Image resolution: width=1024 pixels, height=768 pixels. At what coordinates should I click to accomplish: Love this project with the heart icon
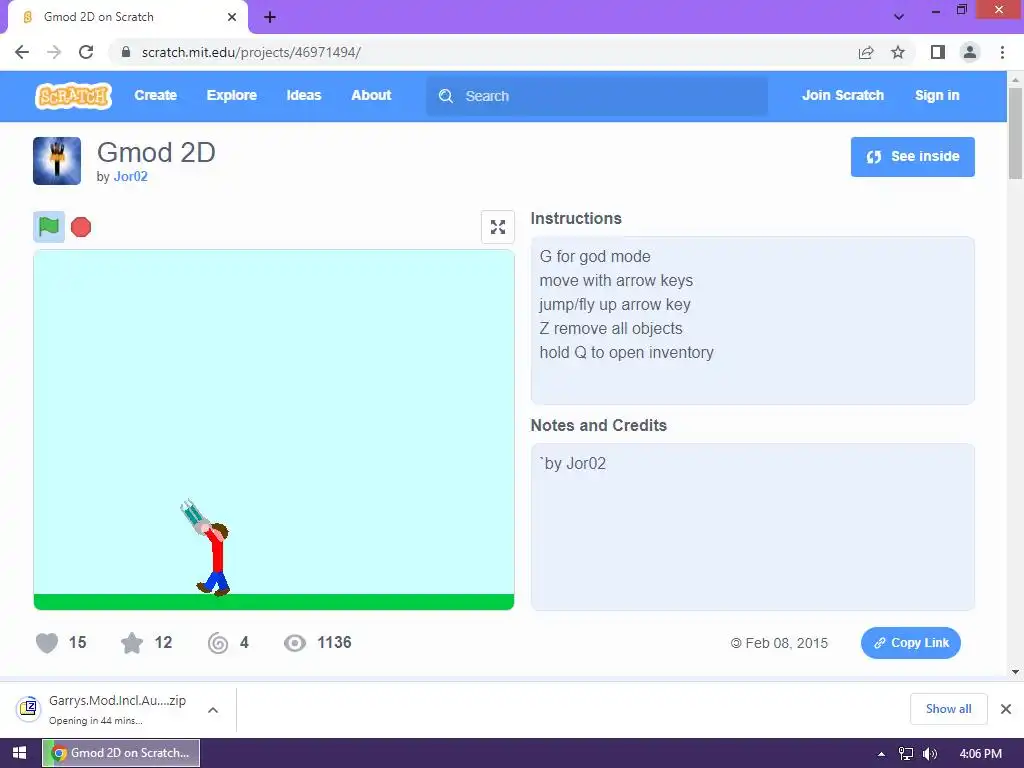(47, 643)
